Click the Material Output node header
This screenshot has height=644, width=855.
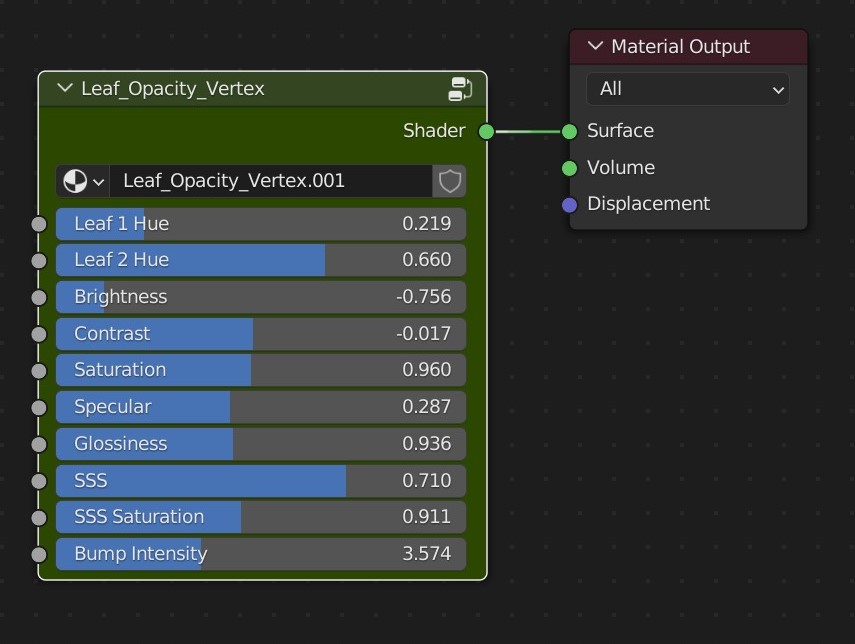(x=700, y=47)
